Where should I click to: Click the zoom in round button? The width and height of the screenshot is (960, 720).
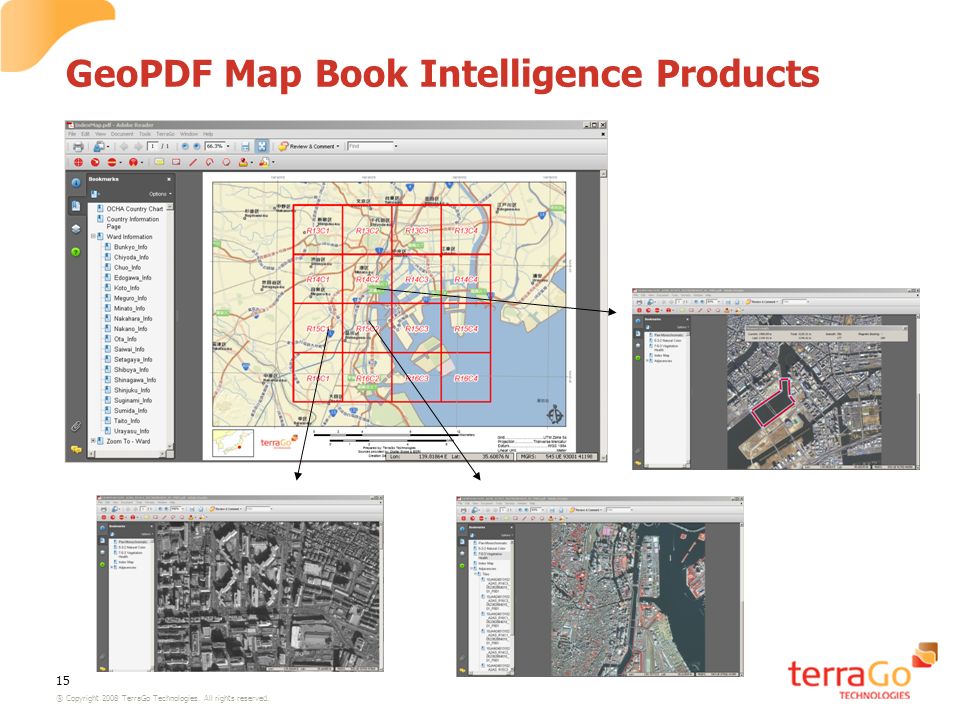click(x=197, y=146)
